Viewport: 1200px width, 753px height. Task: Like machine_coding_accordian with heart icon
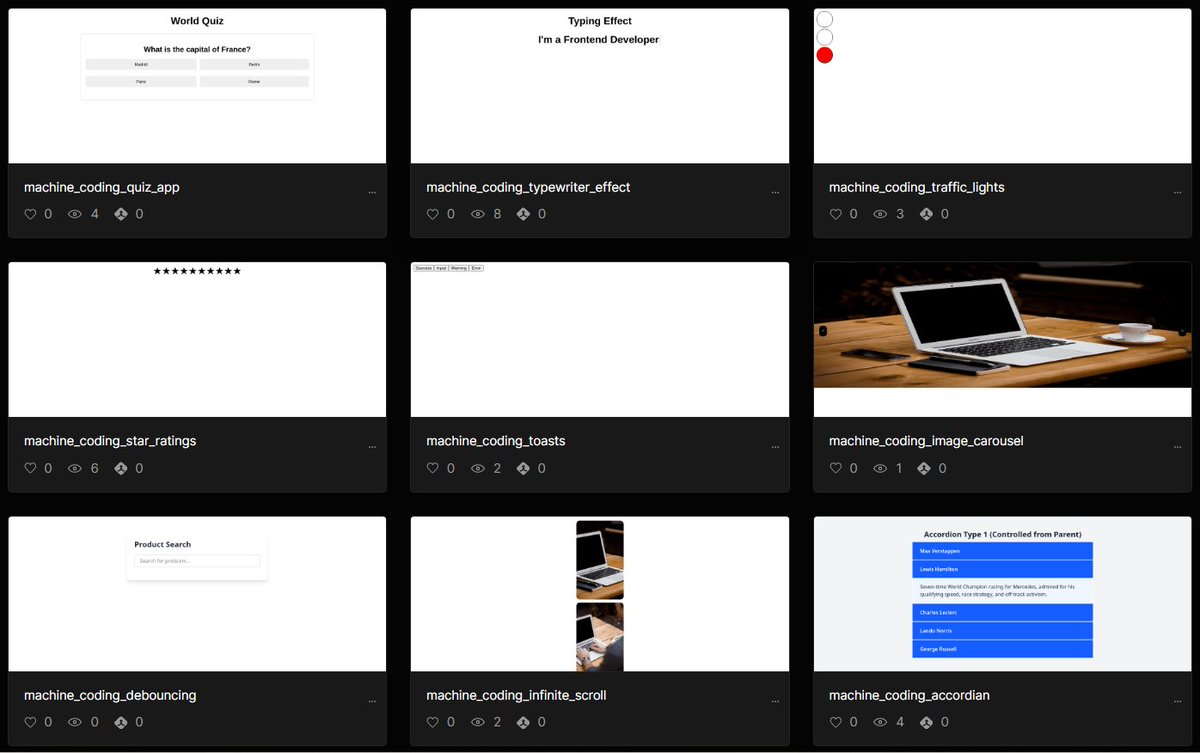point(836,722)
